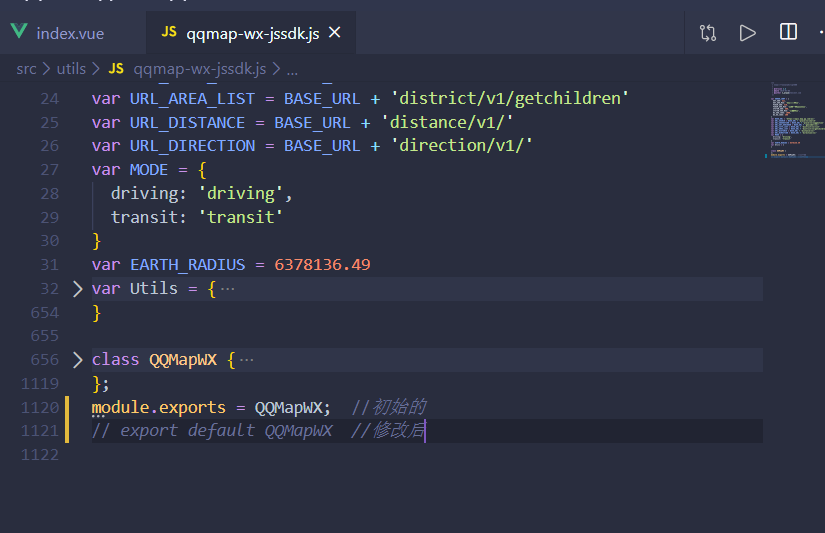The image size is (825, 533).
Task: Open the source control compare changes icon
Action: (708, 33)
